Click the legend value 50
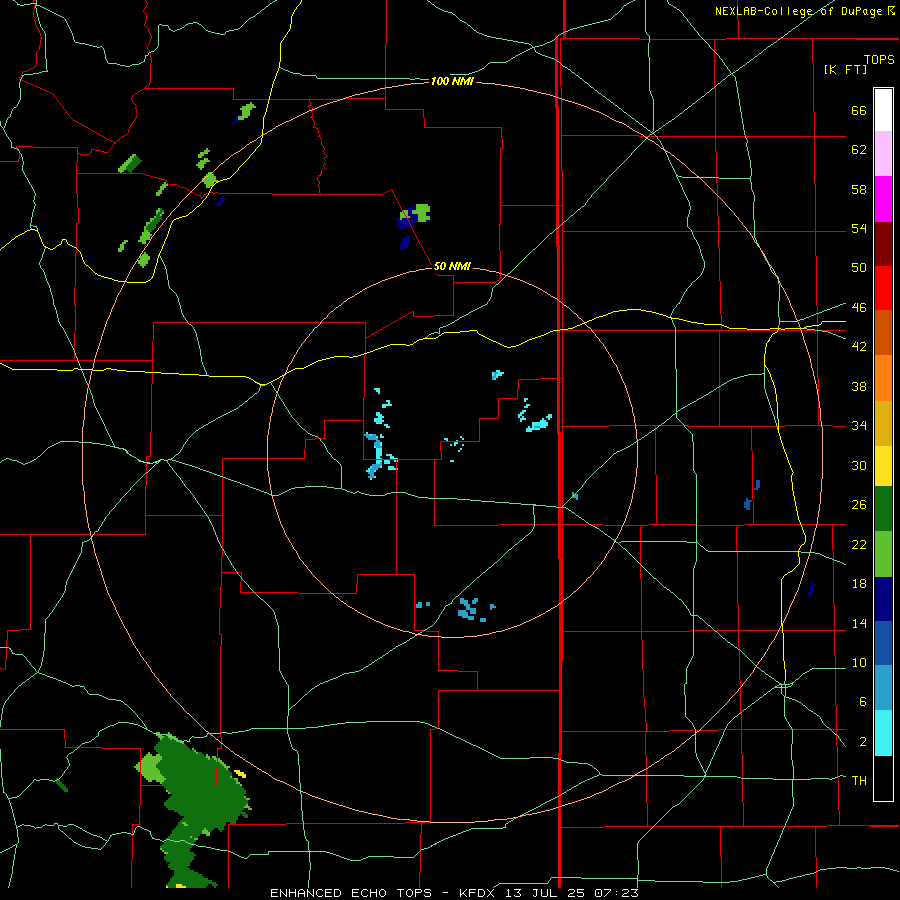The height and width of the screenshot is (900, 900). 859,267
